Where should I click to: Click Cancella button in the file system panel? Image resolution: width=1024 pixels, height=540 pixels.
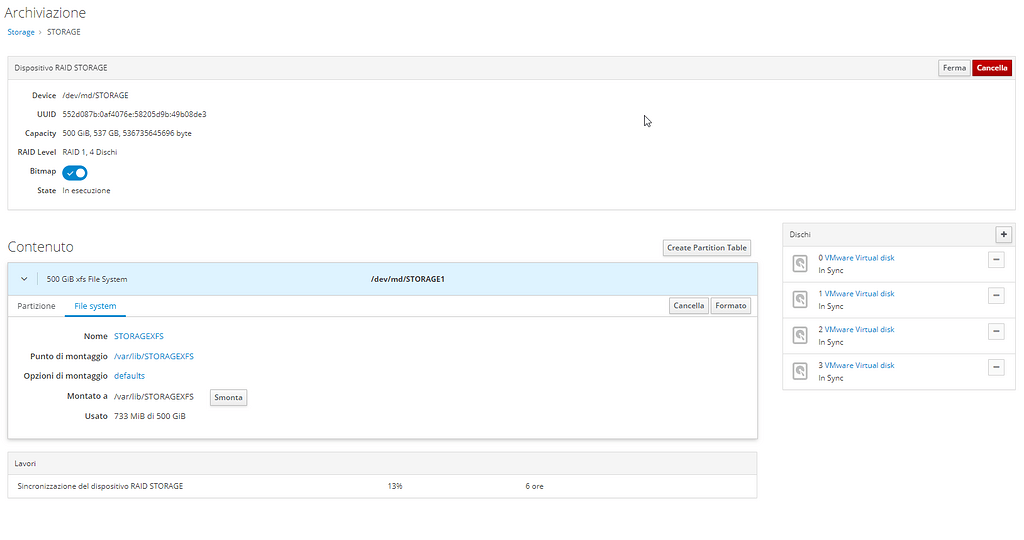(689, 306)
